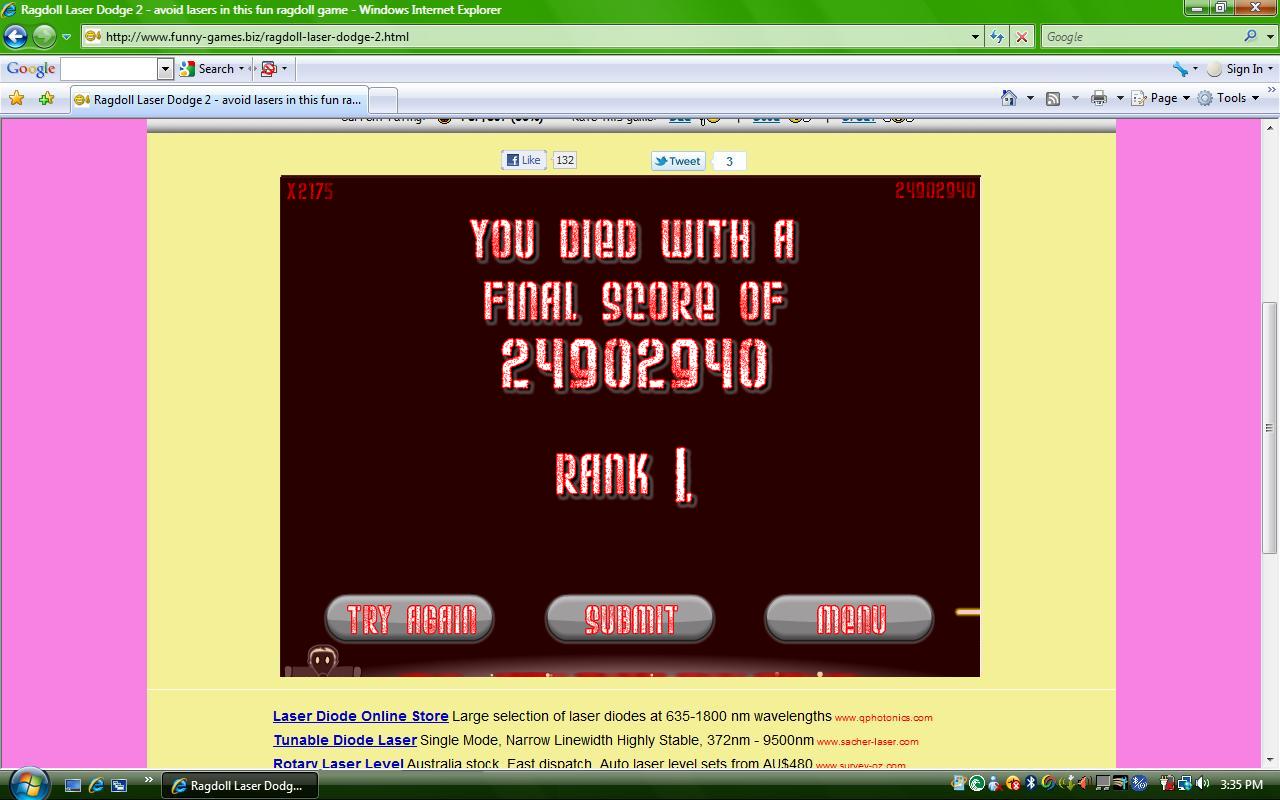The height and width of the screenshot is (800, 1280).
Task: Open a new blank tab
Action: (383, 100)
